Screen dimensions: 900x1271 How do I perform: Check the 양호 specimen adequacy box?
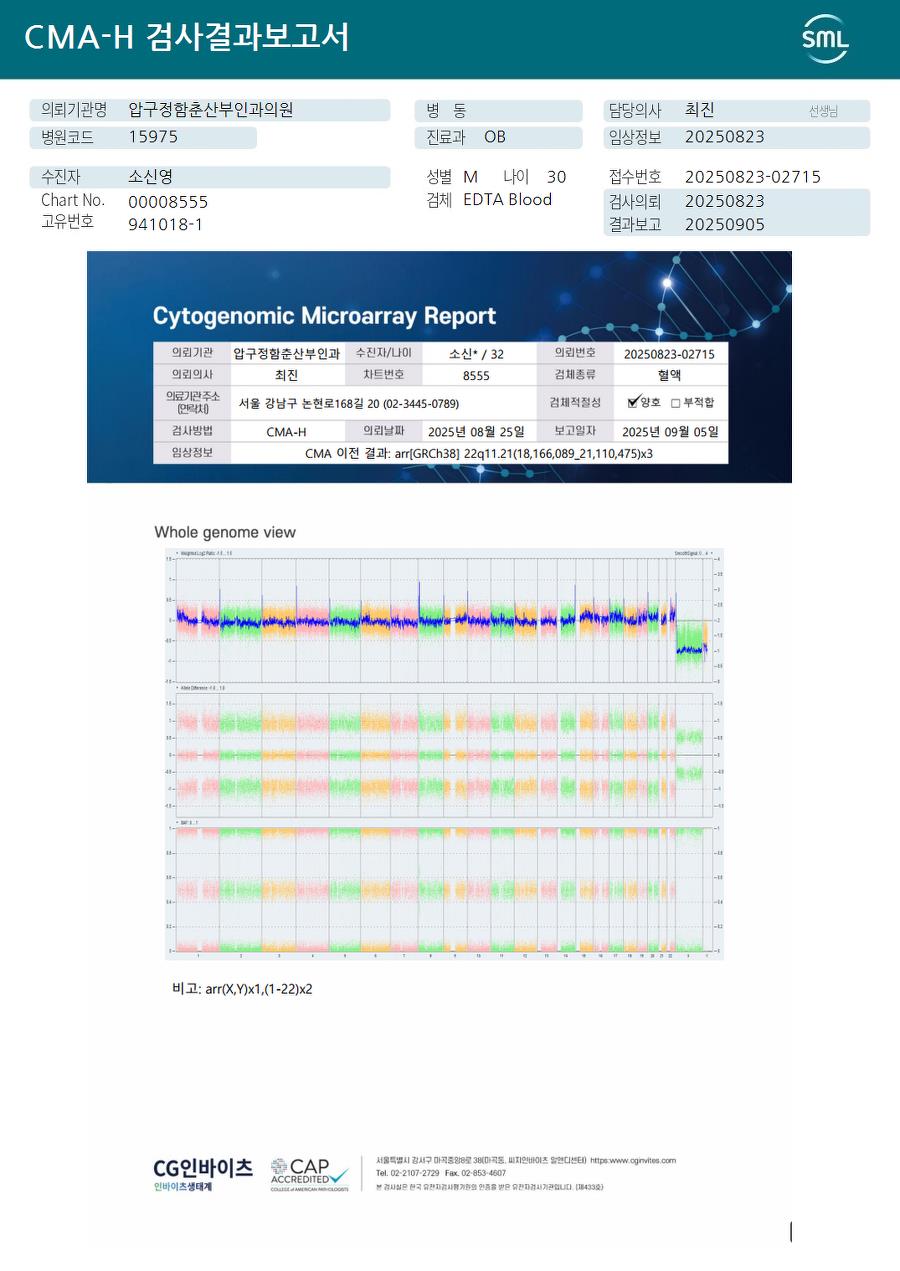click(x=633, y=402)
